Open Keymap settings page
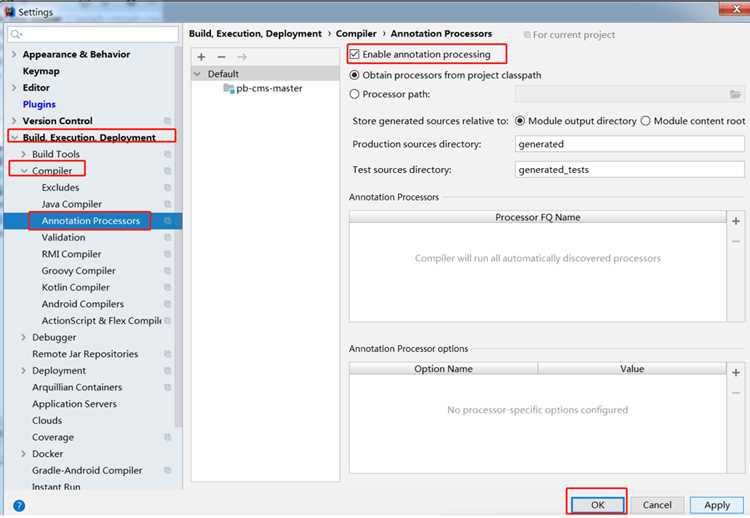 click(x=41, y=71)
